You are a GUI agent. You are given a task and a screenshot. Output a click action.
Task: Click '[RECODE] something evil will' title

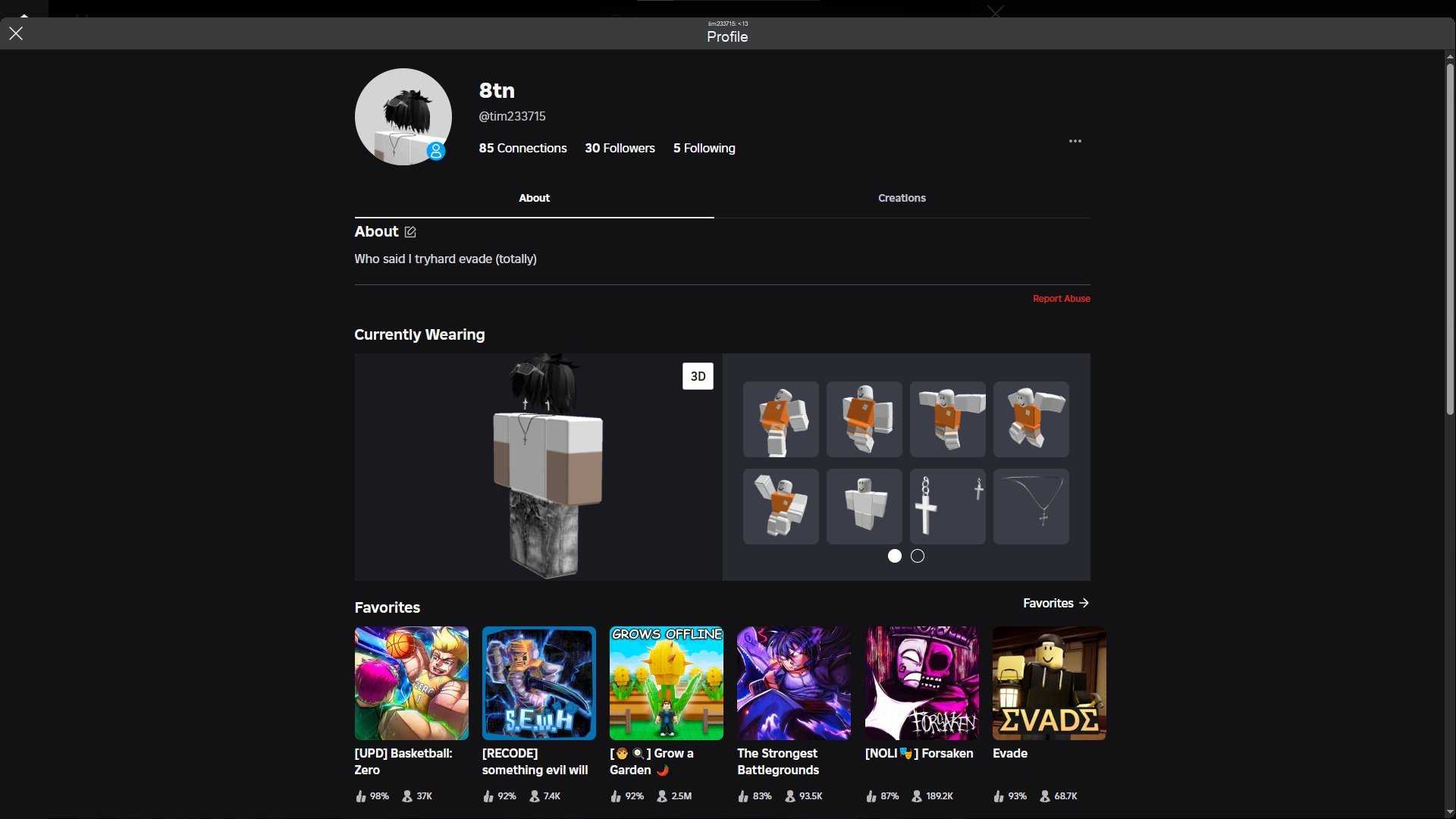pos(535,761)
